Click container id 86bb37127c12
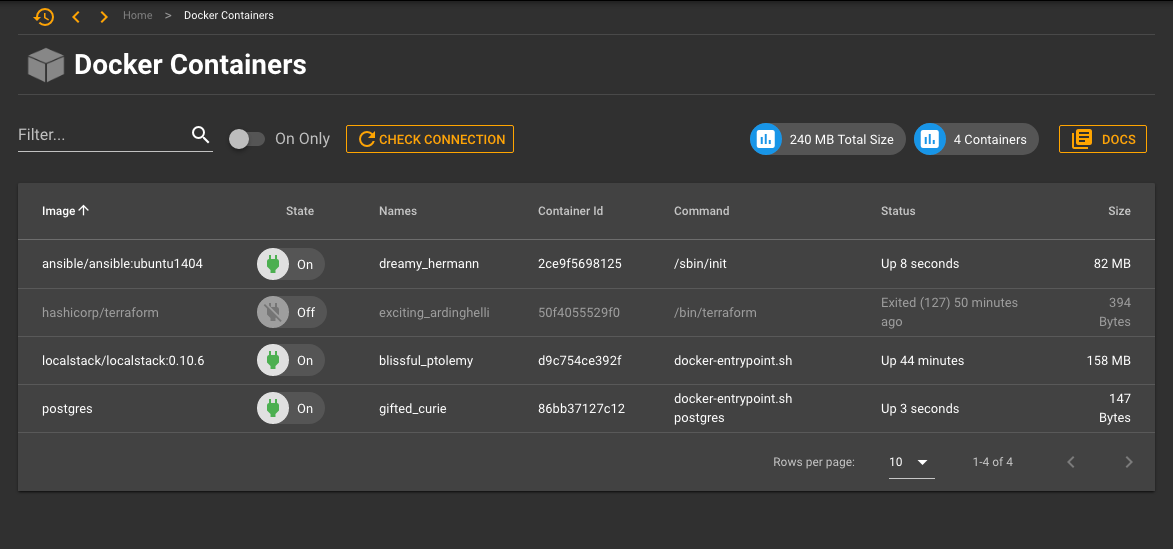 (x=581, y=408)
